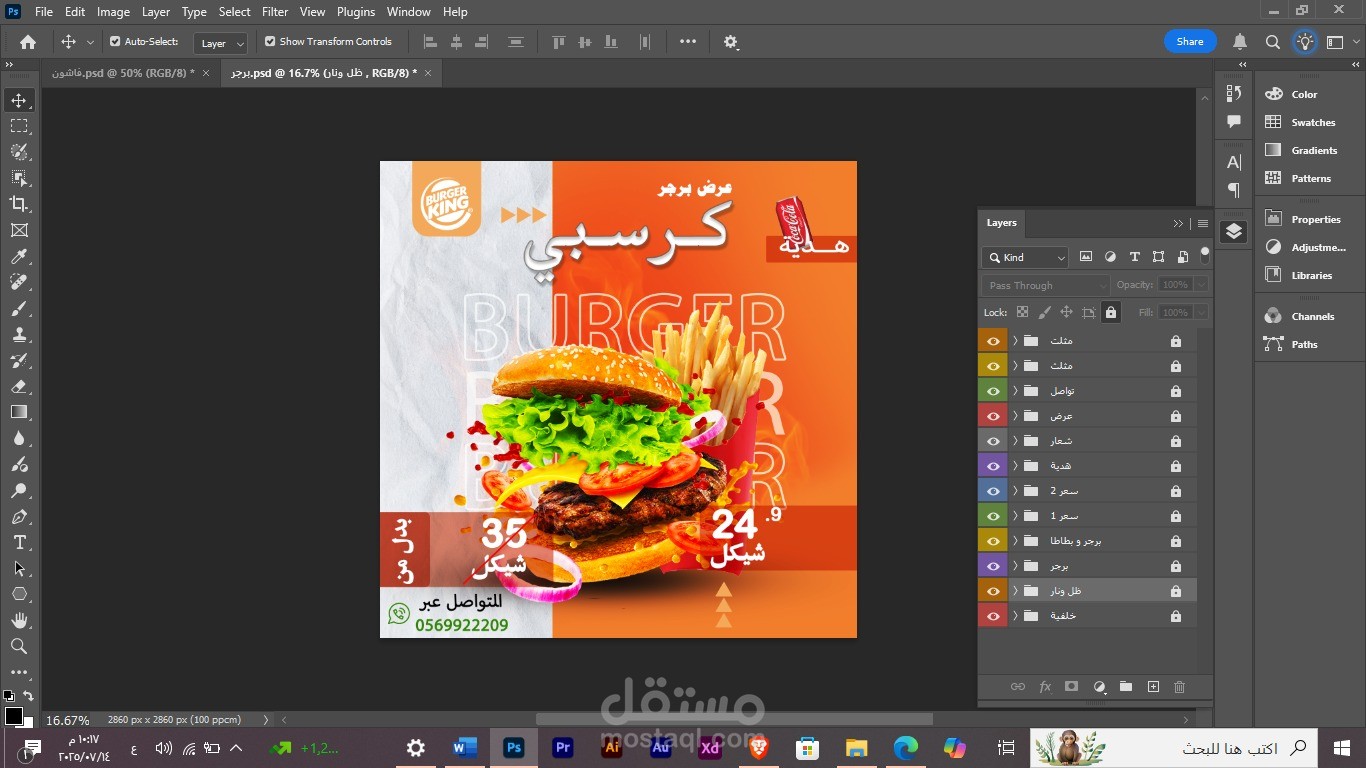Hide the هدية layer group
1366x768 pixels.
(x=993, y=466)
